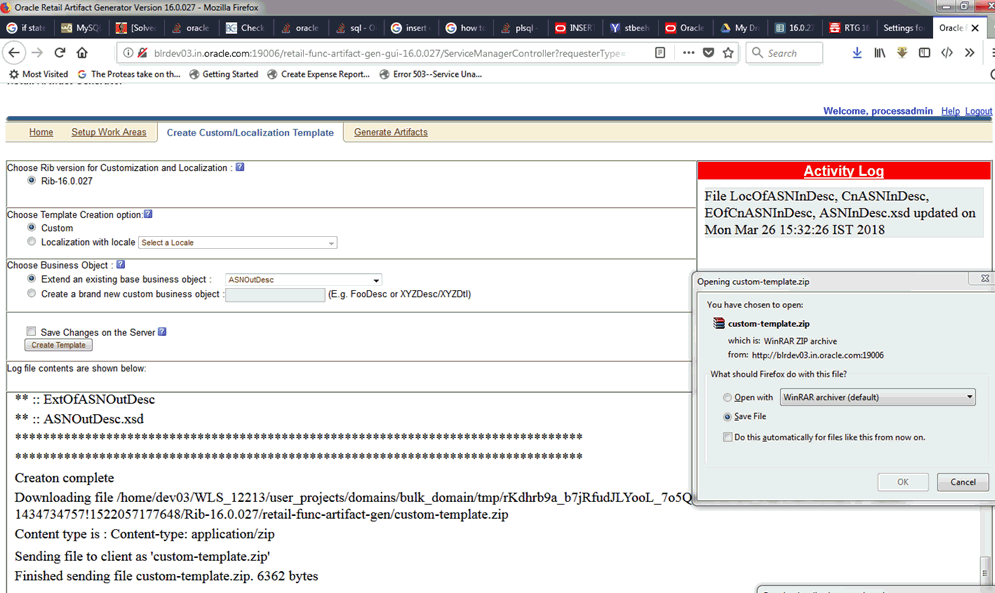Open the Select a Locale dropdown
995x593 pixels.
tap(238, 243)
